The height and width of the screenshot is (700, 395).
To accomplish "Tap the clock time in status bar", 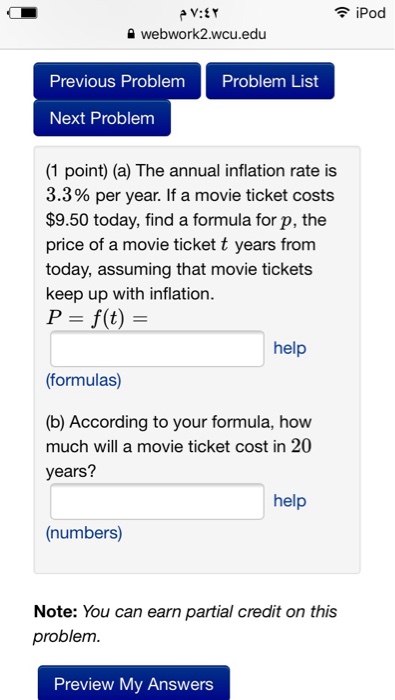I will coord(199,14).
